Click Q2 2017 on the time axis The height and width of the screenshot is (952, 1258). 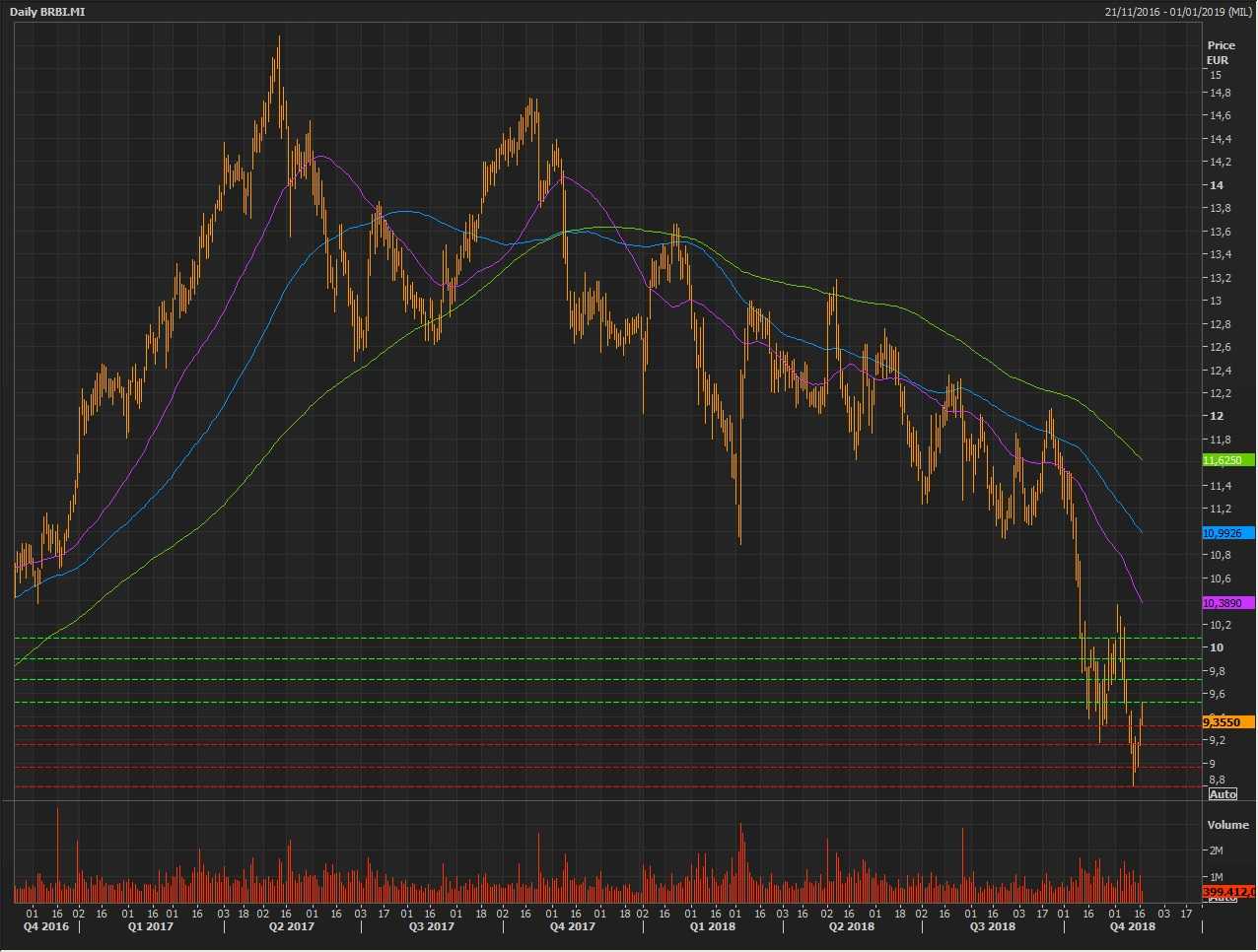pos(292,926)
